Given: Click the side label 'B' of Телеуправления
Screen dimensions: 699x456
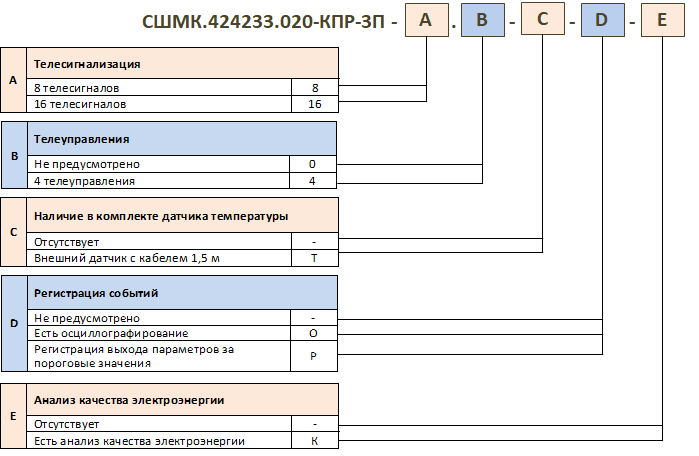Looking at the screenshot, I should [14, 156].
